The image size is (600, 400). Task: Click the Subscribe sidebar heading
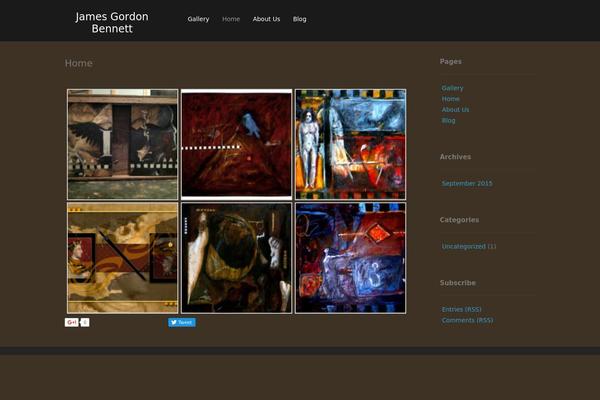(x=458, y=283)
